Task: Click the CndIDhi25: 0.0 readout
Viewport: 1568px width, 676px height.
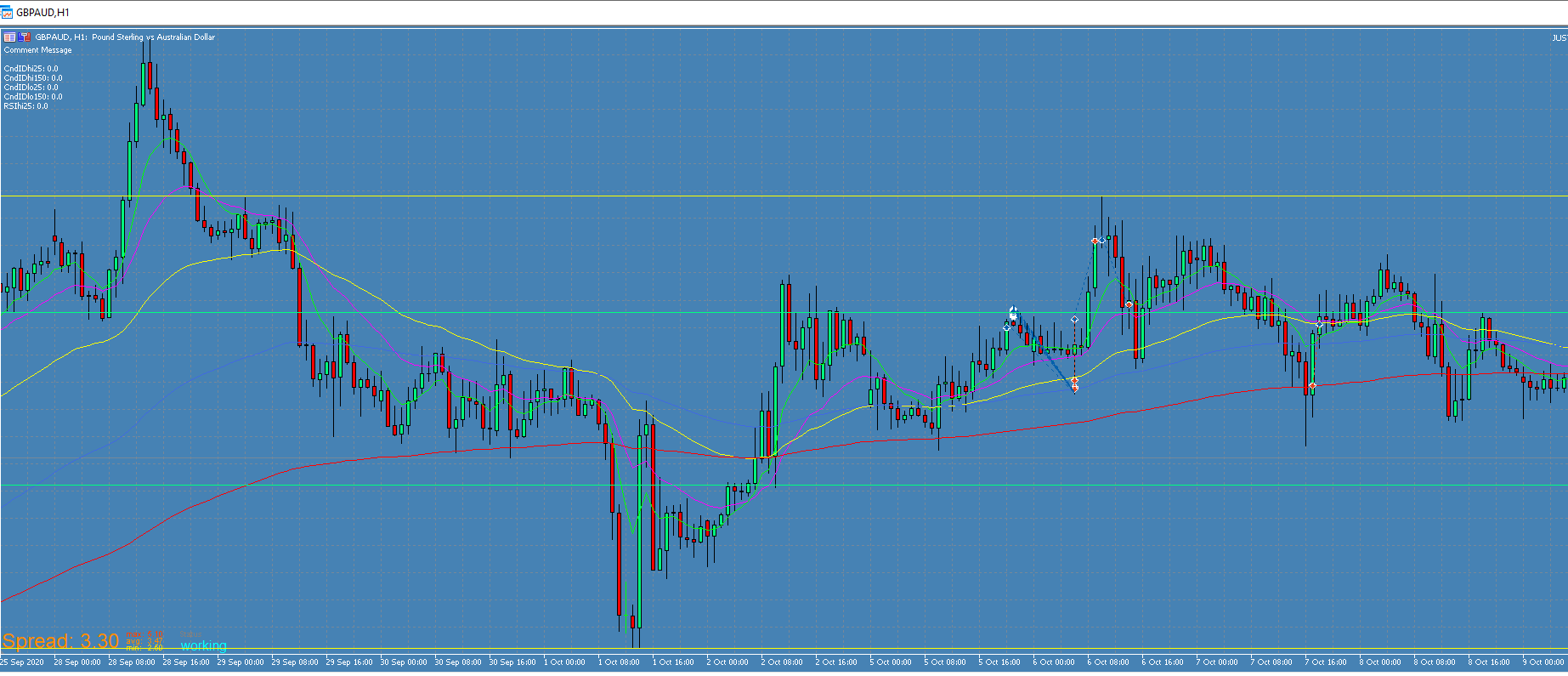Action: point(31,69)
